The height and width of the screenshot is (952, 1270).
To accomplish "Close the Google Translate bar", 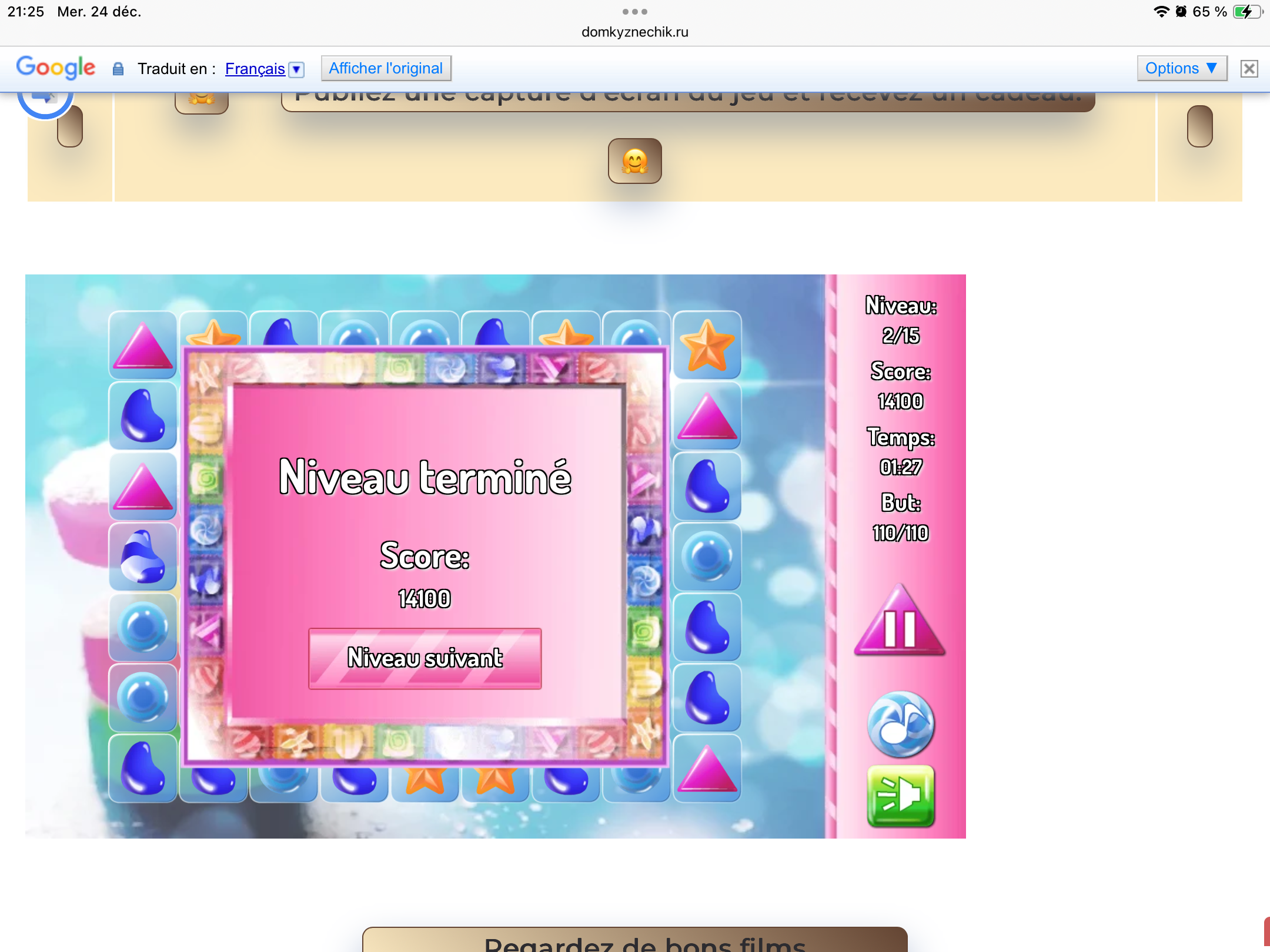I will point(1249,69).
